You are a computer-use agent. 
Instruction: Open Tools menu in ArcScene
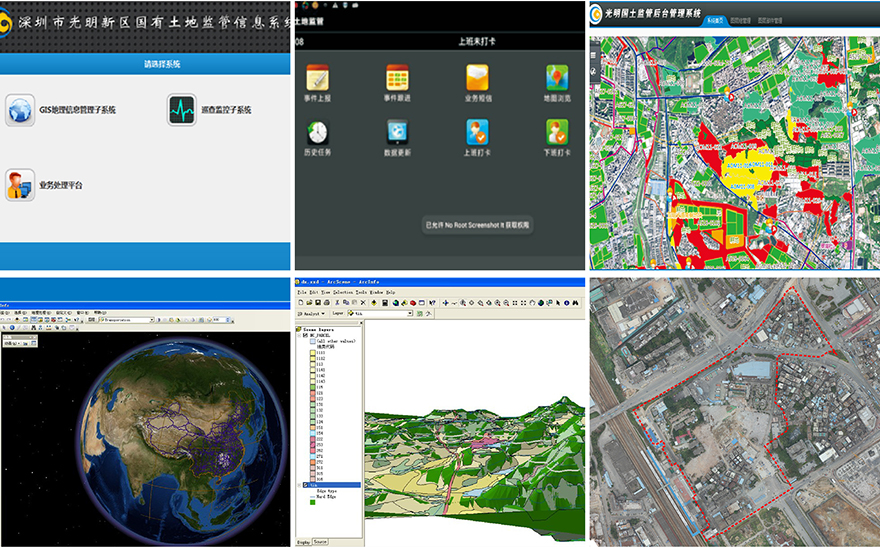click(361, 292)
